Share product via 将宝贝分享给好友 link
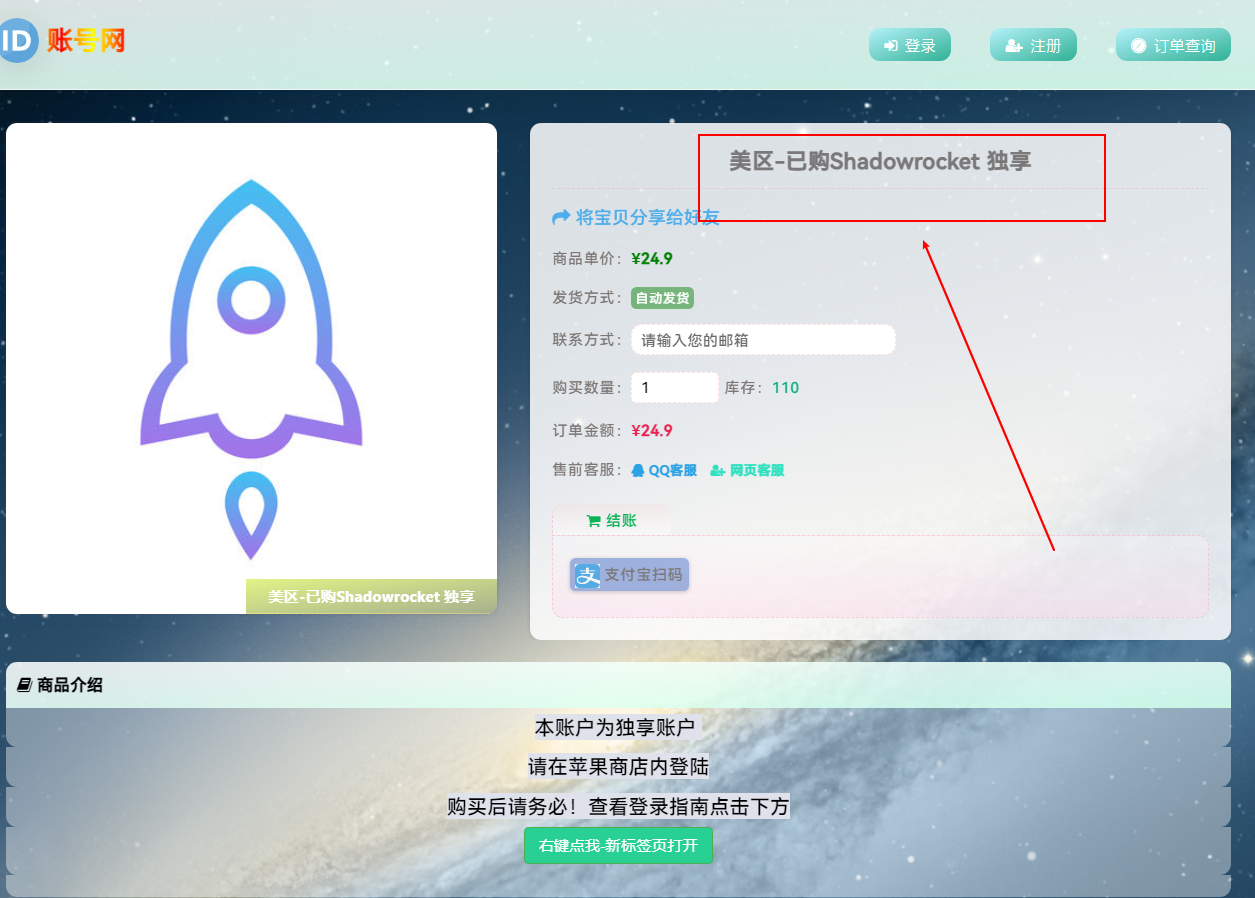Screen dimensions: 1255x898 [x=647, y=217]
